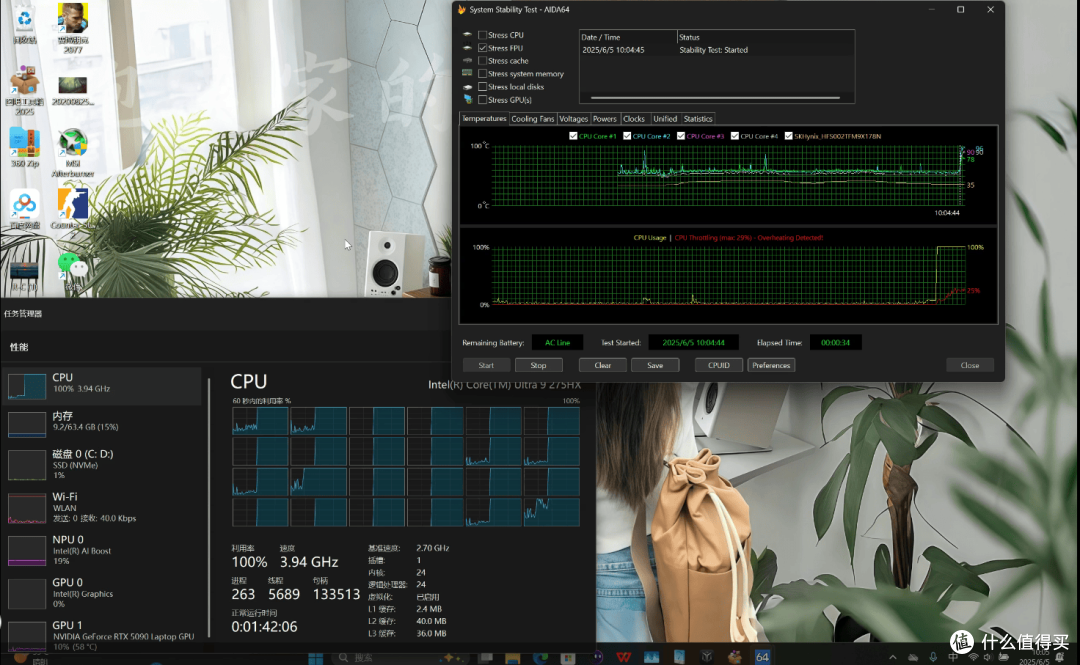
Task: Click the elapsed time 00:00:34 value
Action: [835, 342]
